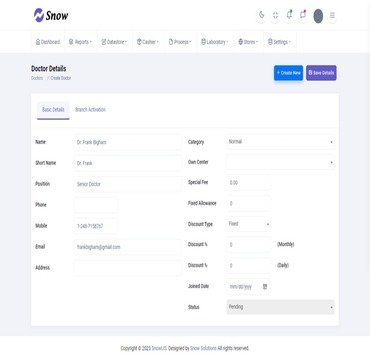Viewport: 370px width, 360px height.
Task: Switch to Basic Details tab
Action: point(53,110)
